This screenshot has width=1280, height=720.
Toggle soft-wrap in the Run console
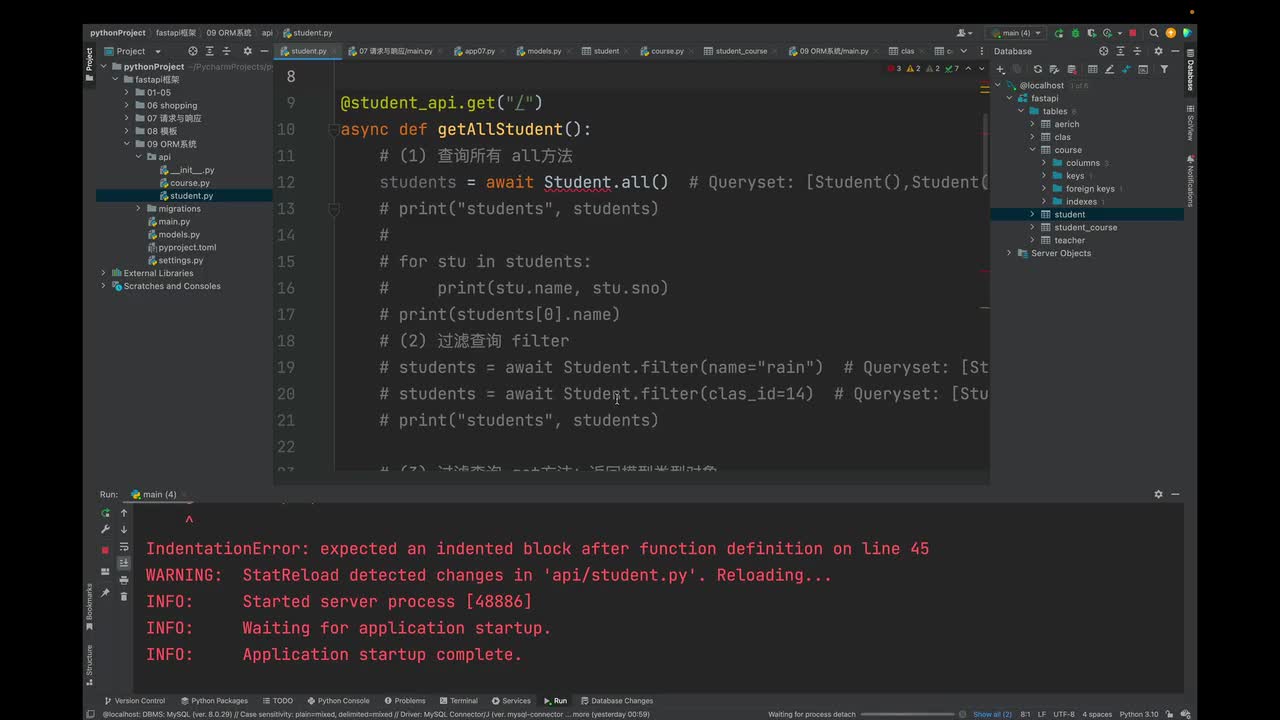pyautogui.click(x=124, y=546)
